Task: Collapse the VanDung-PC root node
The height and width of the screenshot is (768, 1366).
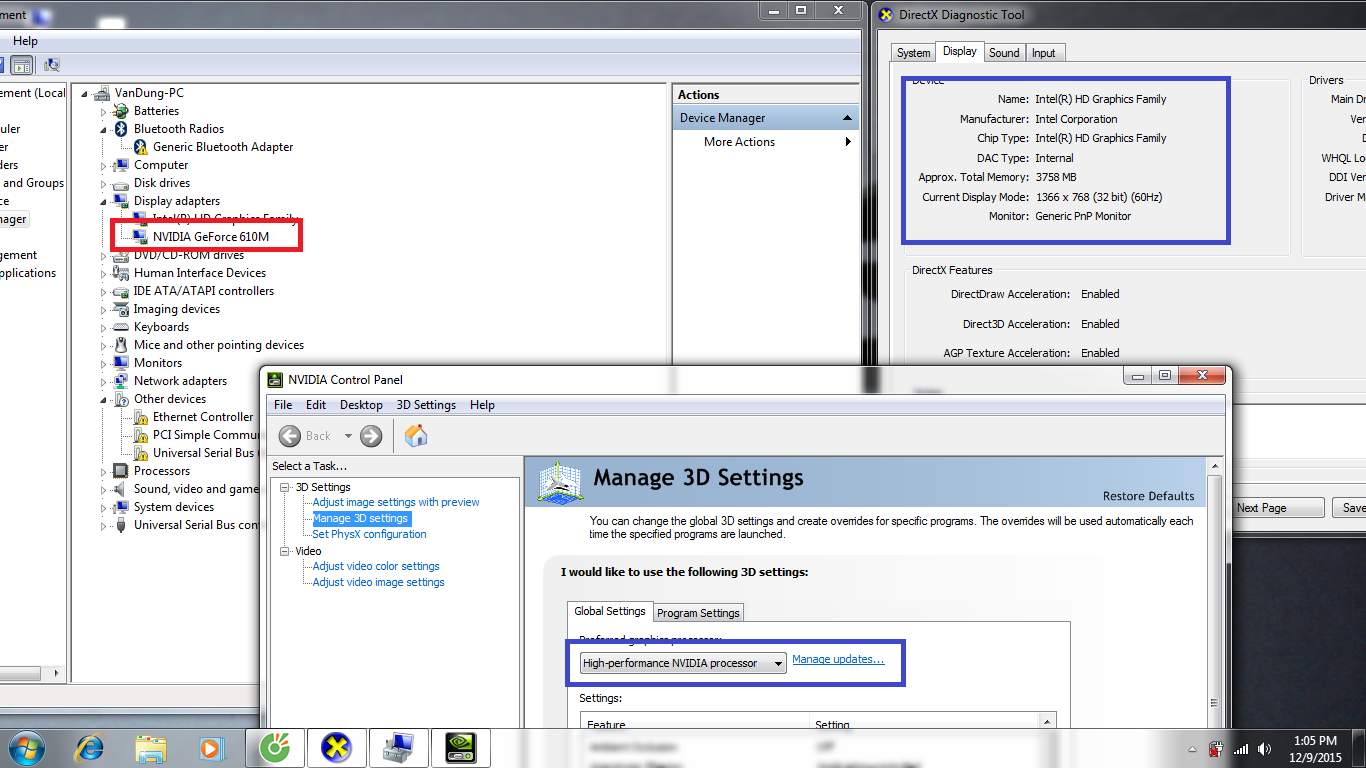Action: [x=84, y=93]
